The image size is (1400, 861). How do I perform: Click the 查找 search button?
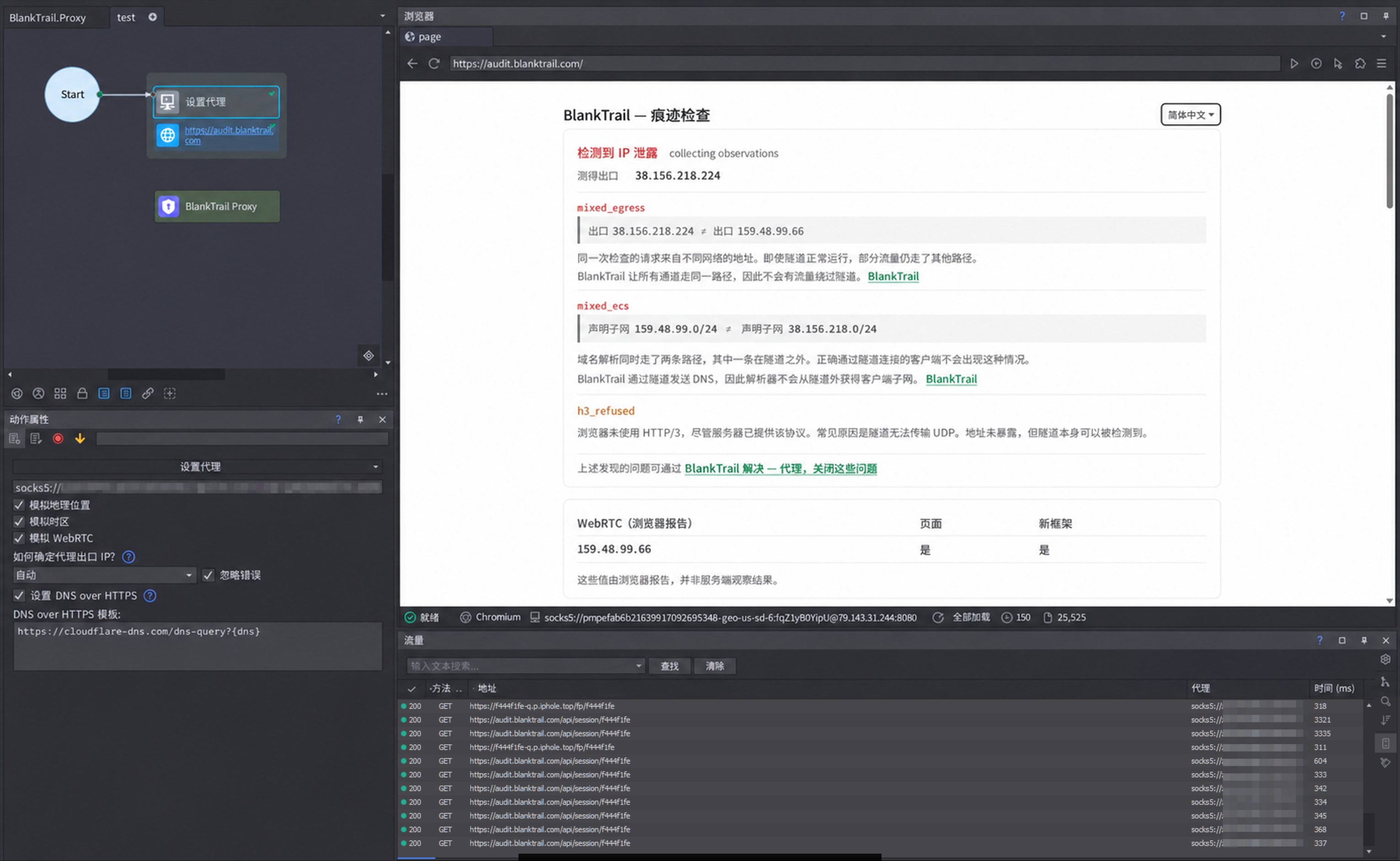pyautogui.click(x=670, y=666)
